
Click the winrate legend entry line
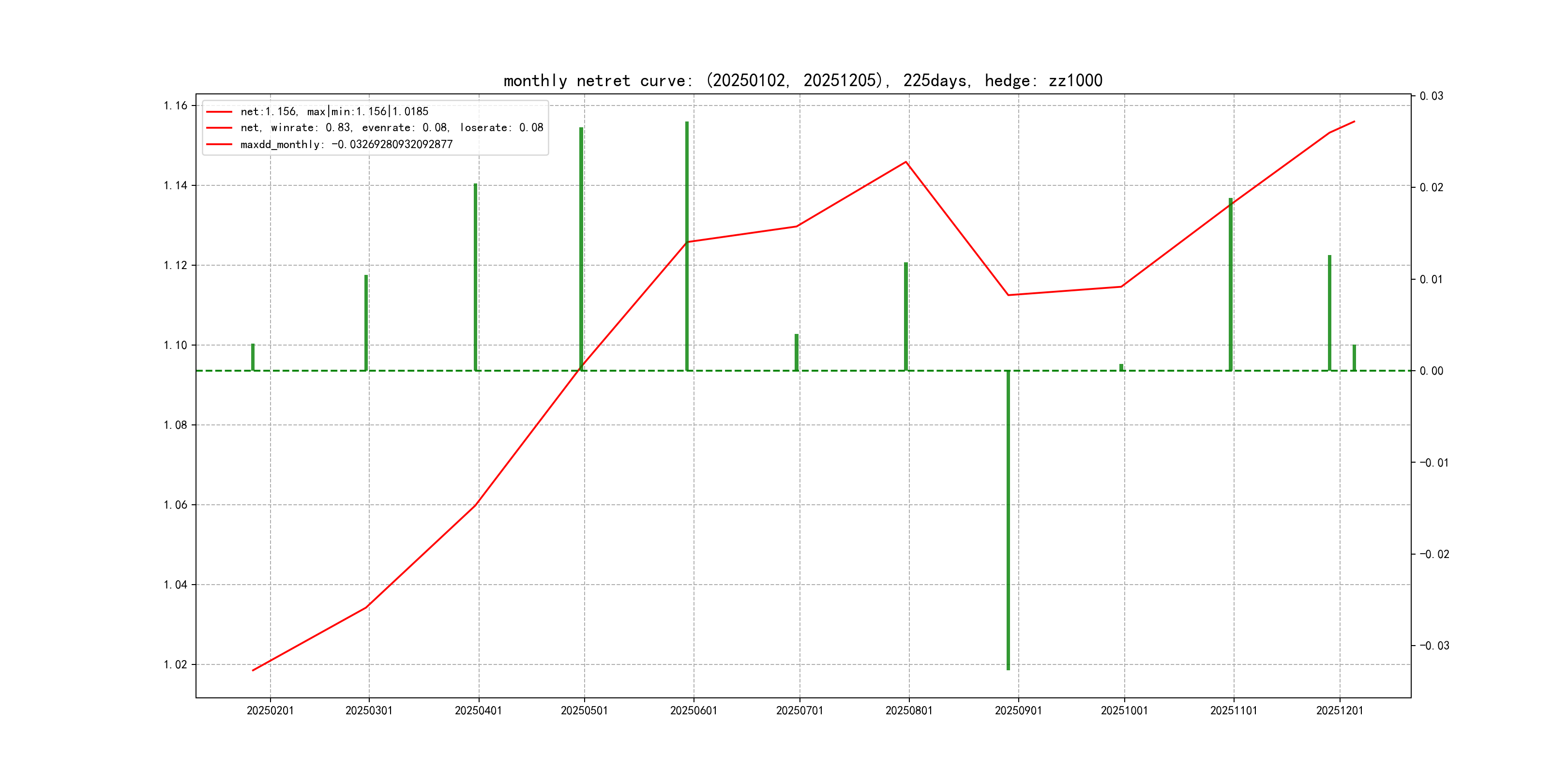point(391,128)
